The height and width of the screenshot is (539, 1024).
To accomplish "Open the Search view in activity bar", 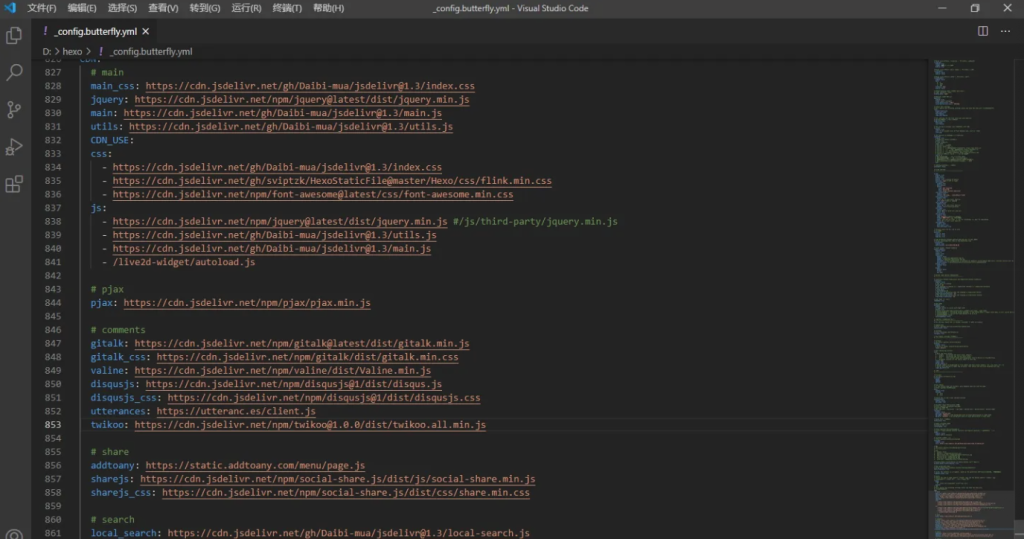I will pos(14,73).
